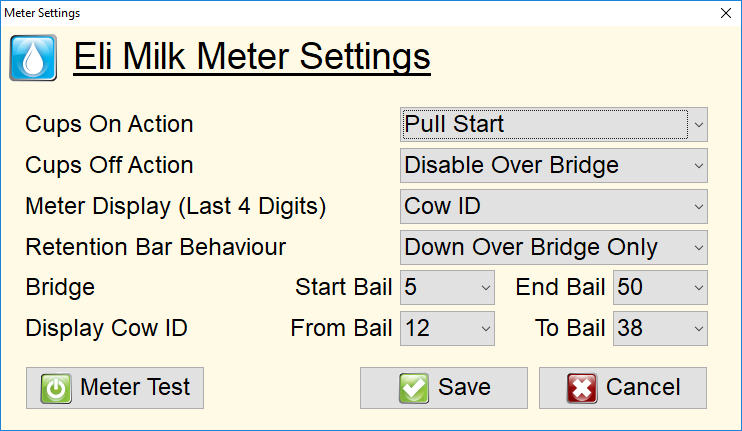742x431 pixels.
Task: Click the Disable Over Bridge combo box
Action: point(554,166)
